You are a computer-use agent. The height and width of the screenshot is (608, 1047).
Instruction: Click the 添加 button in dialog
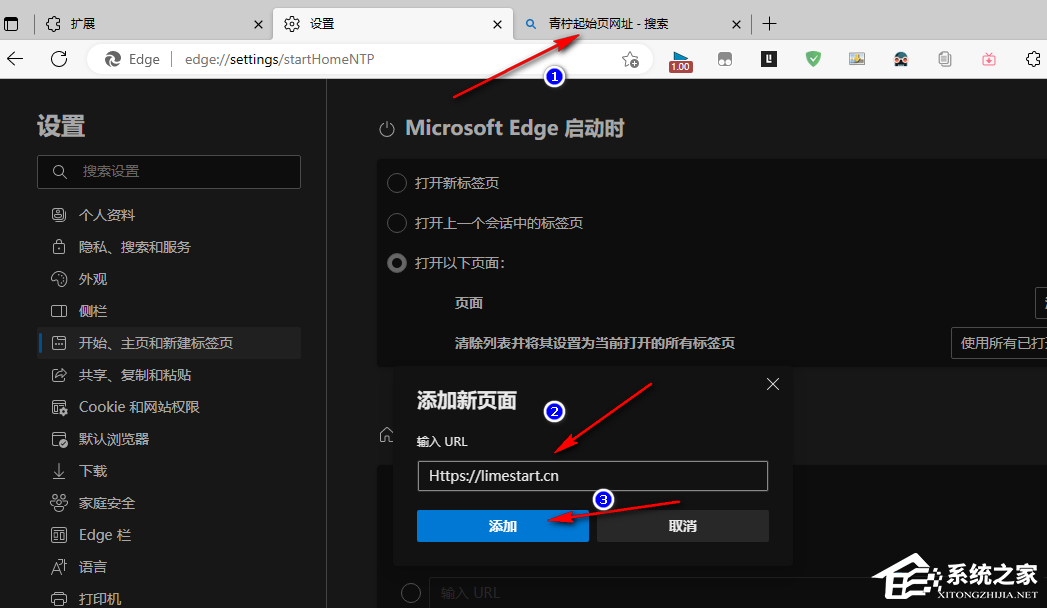tap(503, 526)
